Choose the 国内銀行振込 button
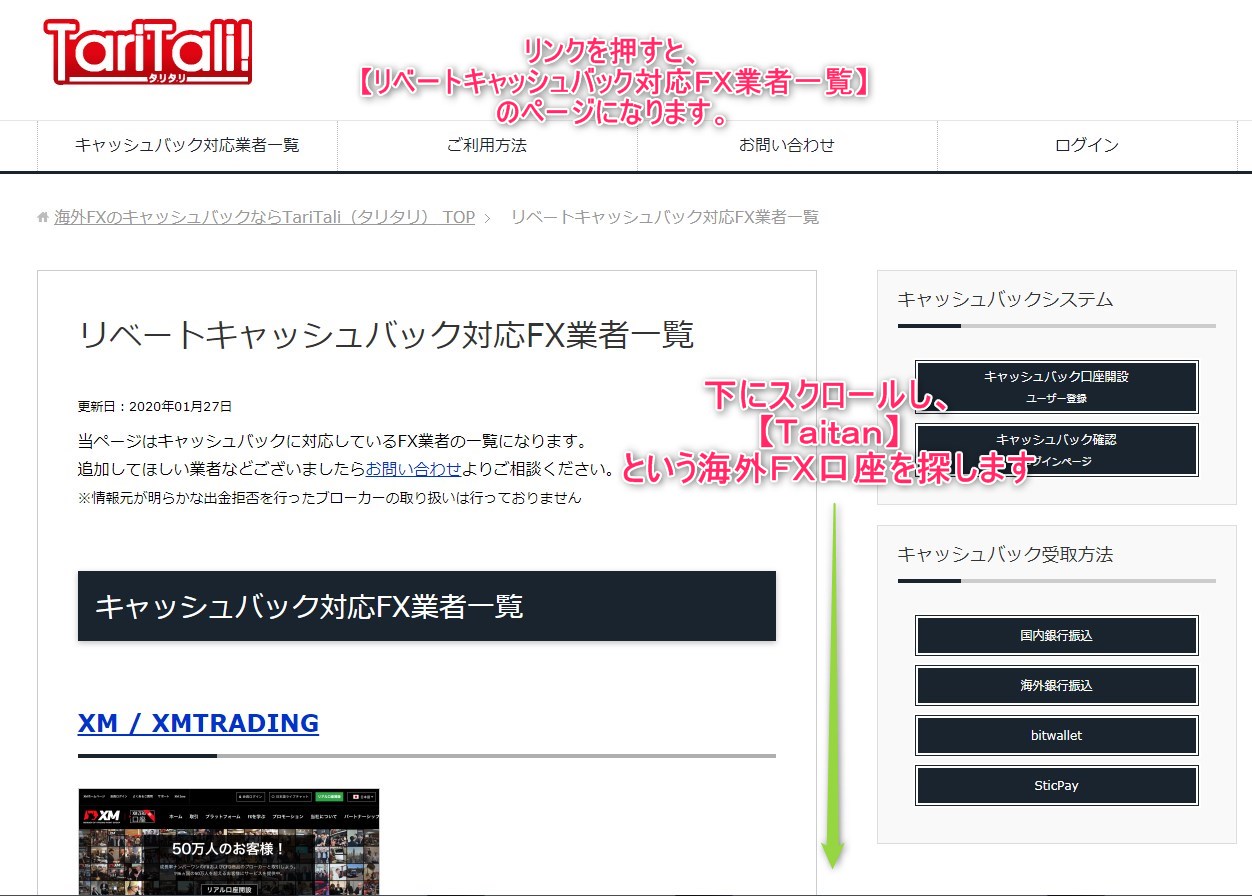 click(1057, 636)
